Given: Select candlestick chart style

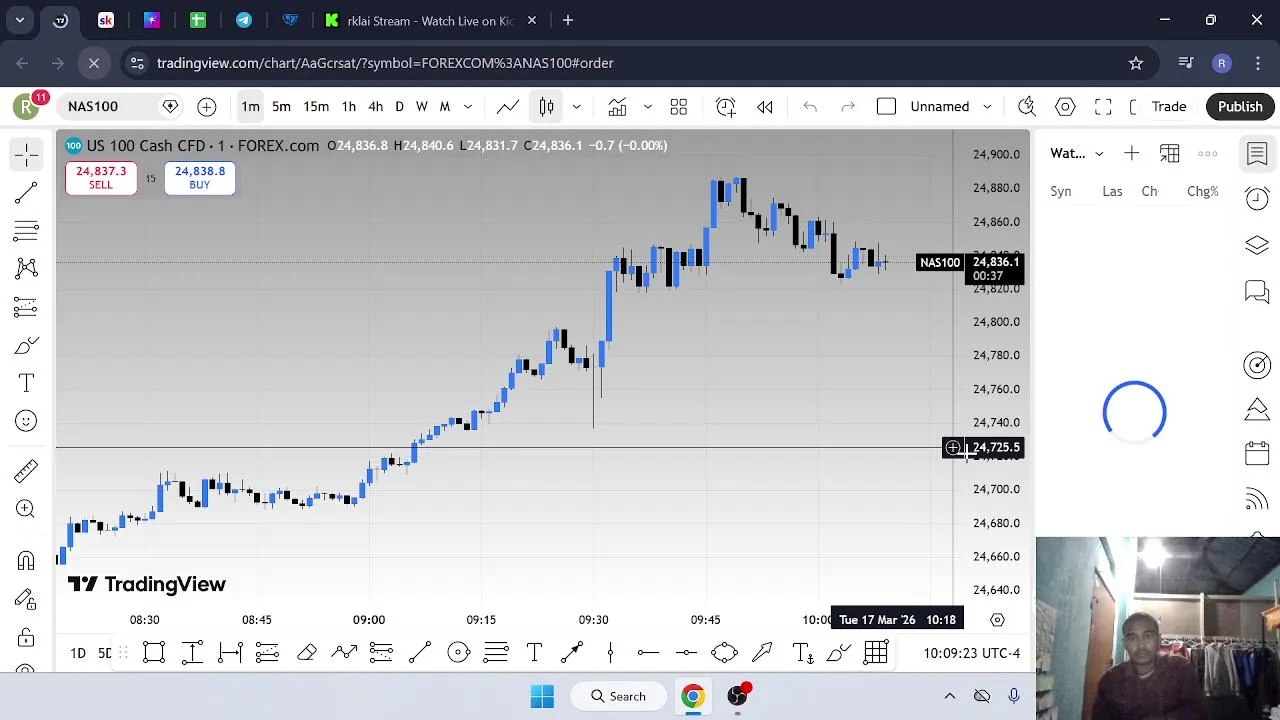Looking at the screenshot, I should tap(546, 106).
